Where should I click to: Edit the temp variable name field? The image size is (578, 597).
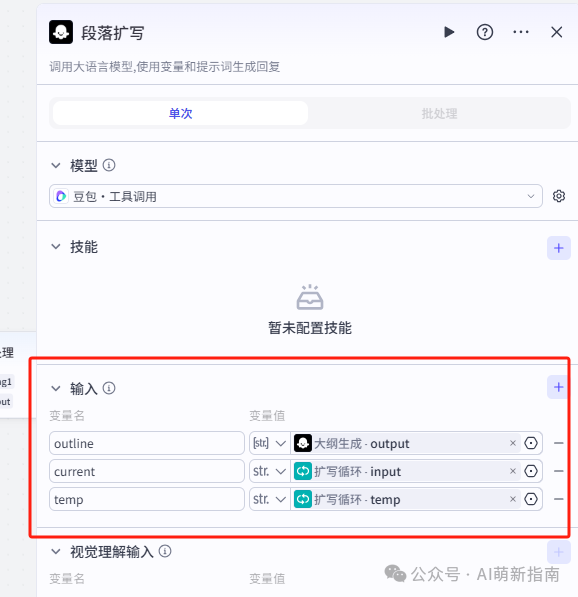(147, 499)
